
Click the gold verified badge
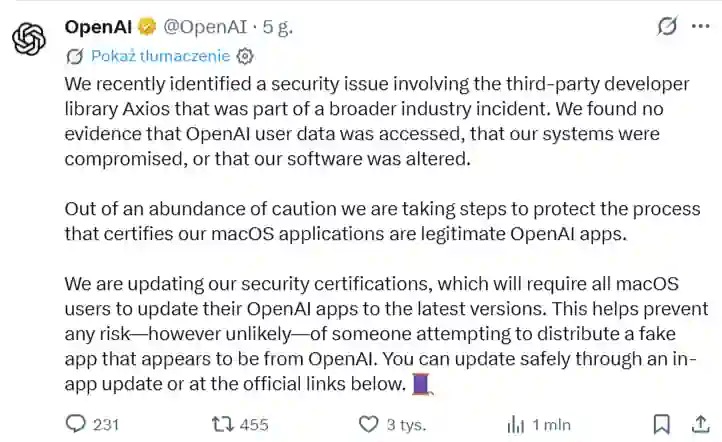click(147, 27)
